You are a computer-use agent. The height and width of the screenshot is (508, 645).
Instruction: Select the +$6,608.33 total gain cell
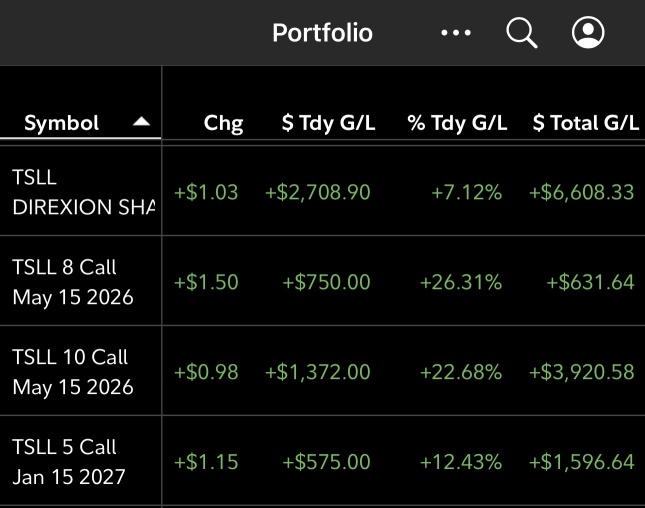(581, 193)
